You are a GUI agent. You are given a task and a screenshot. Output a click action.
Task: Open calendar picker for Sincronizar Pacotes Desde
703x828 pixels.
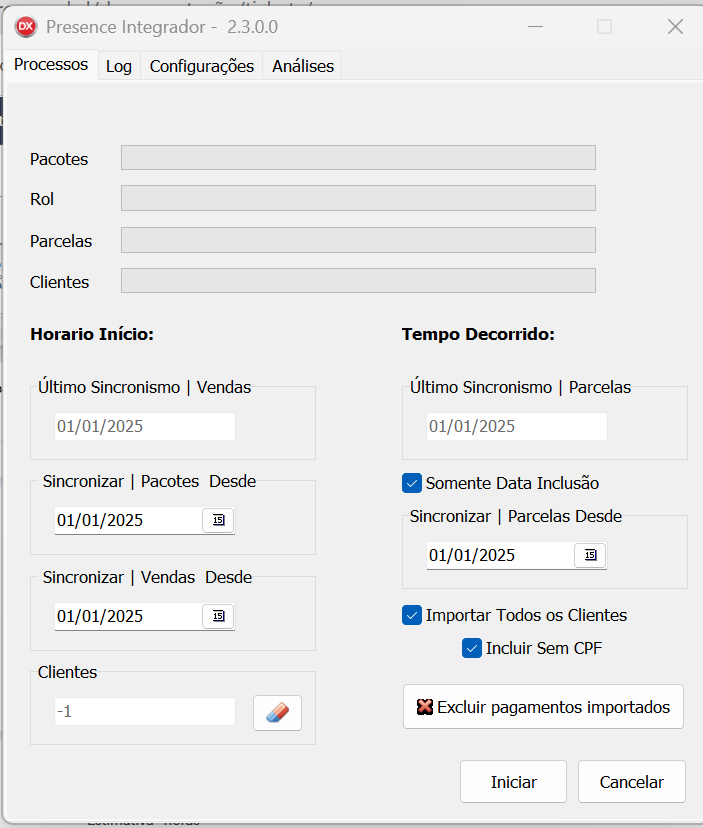[x=218, y=520]
